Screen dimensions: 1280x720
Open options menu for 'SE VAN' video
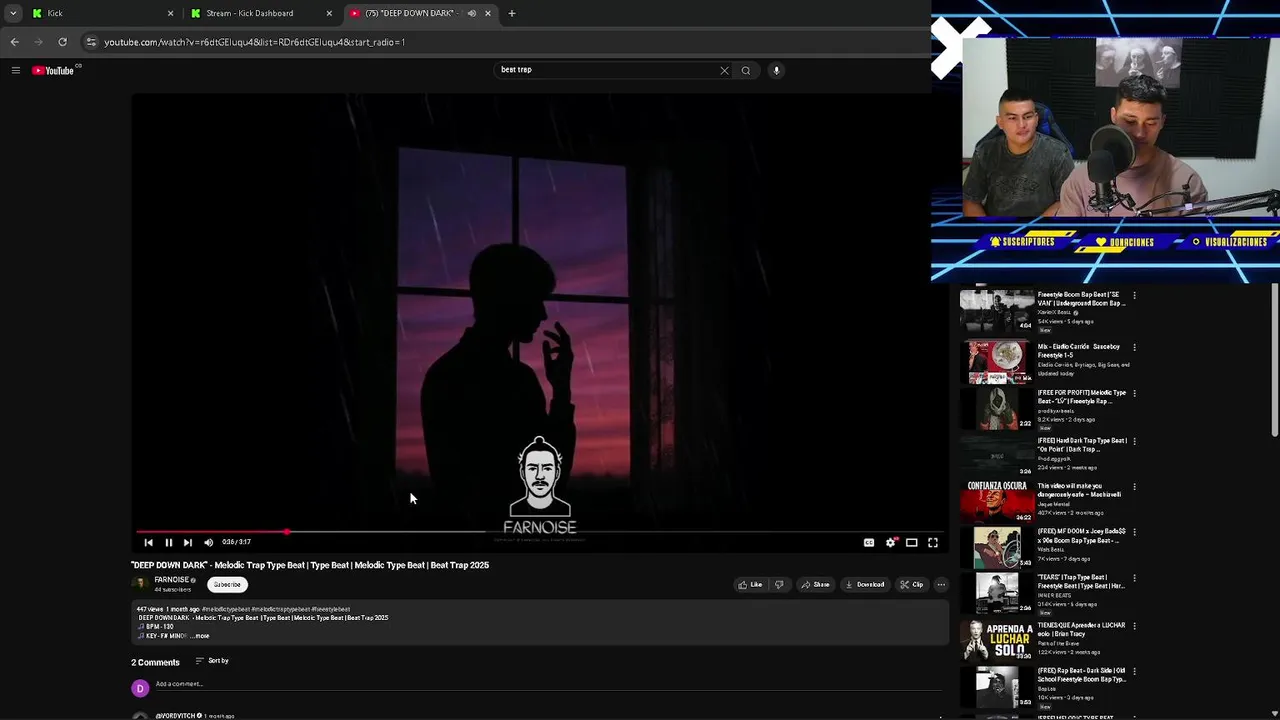tap(1134, 296)
